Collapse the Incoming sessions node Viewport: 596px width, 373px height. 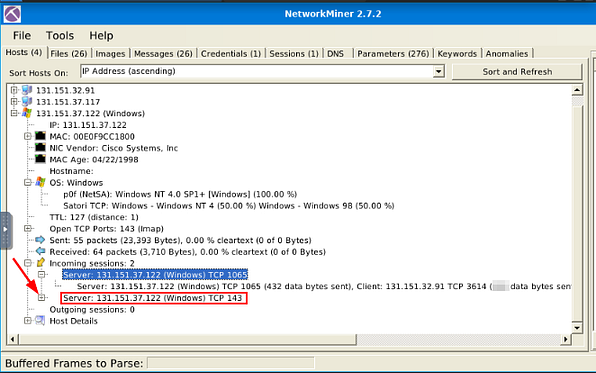pos(28,263)
